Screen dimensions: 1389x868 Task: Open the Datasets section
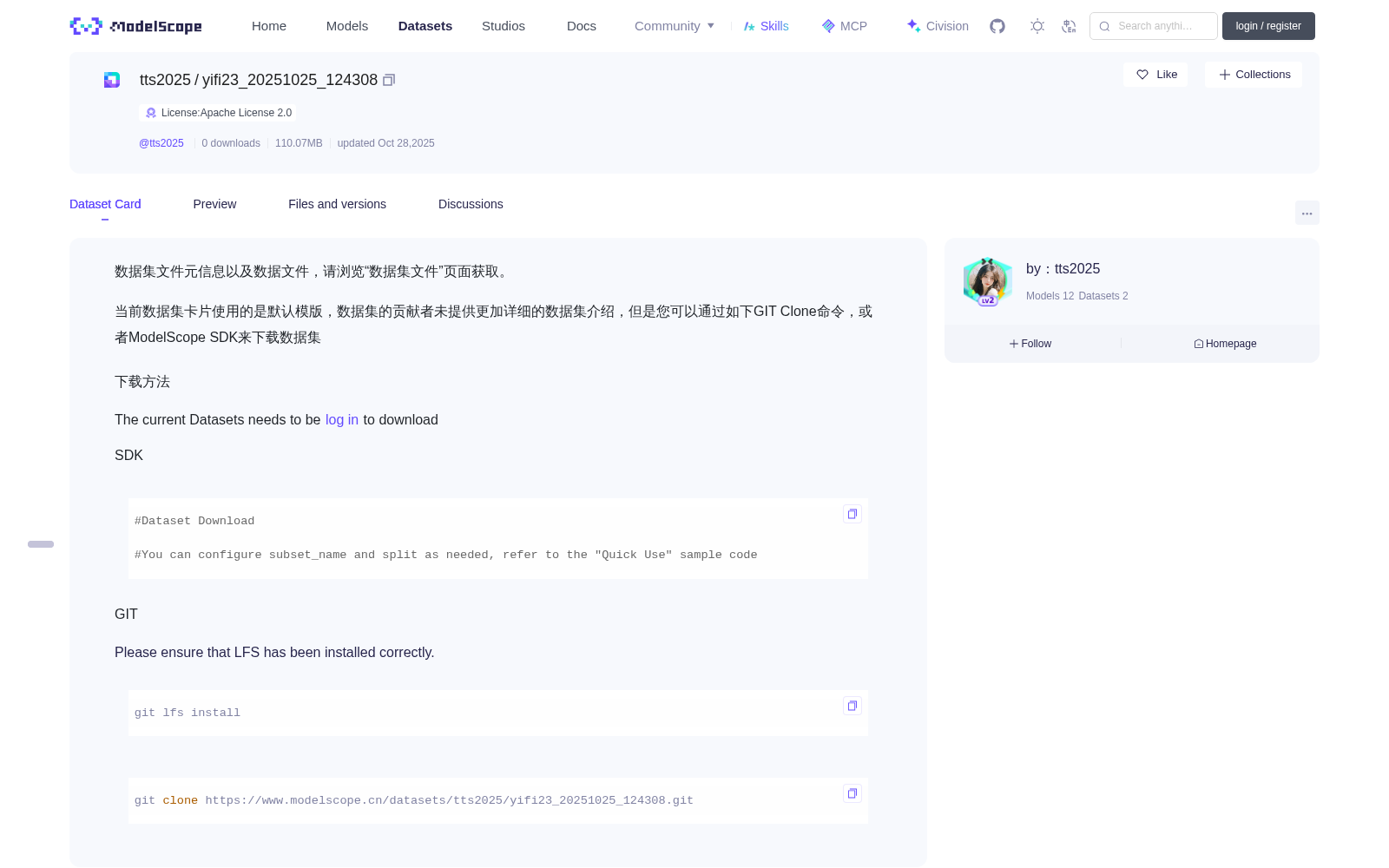[425, 26]
